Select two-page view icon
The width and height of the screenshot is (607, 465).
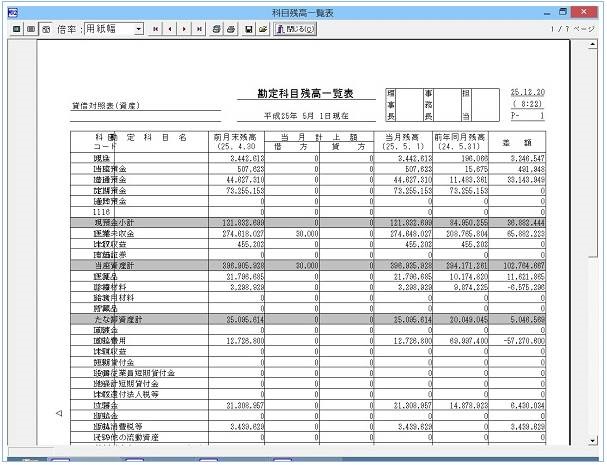coord(31,29)
